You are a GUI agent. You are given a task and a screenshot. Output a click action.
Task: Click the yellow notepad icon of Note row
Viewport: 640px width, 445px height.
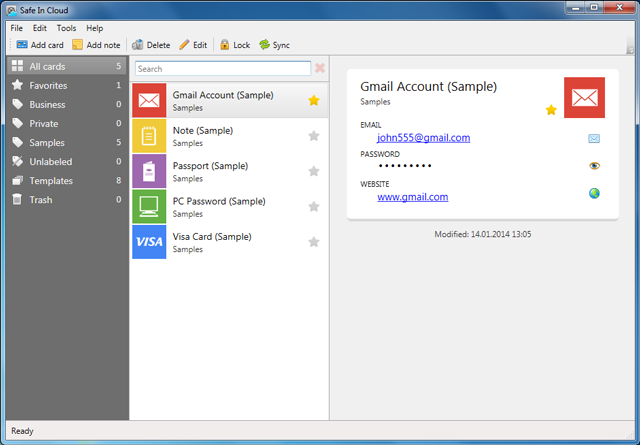click(149, 136)
